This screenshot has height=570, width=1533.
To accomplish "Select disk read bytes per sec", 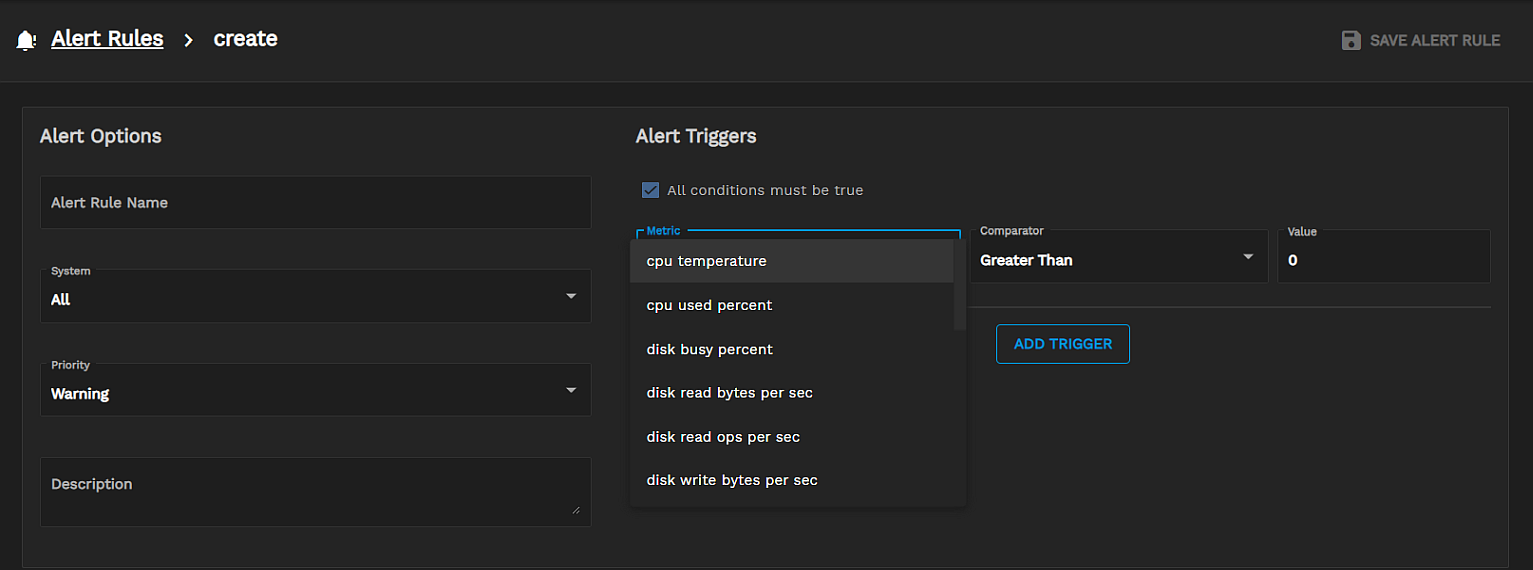I will 729,393.
